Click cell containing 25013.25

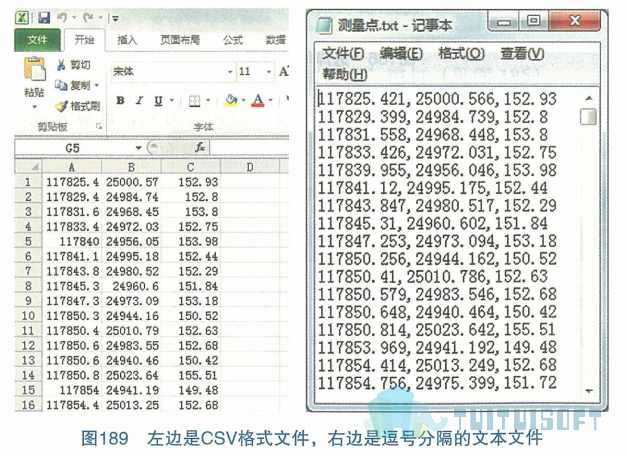click(131, 405)
